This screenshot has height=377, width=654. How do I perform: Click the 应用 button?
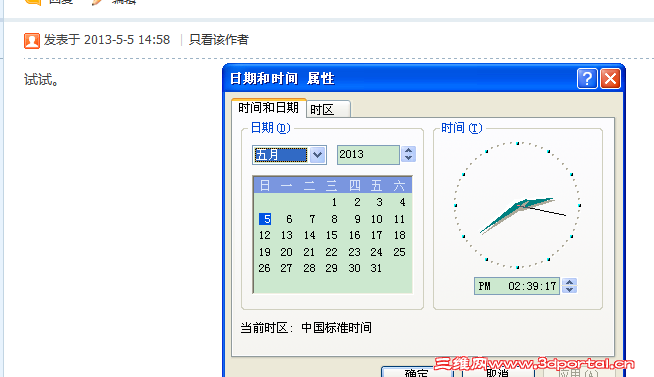pos(578,372)
